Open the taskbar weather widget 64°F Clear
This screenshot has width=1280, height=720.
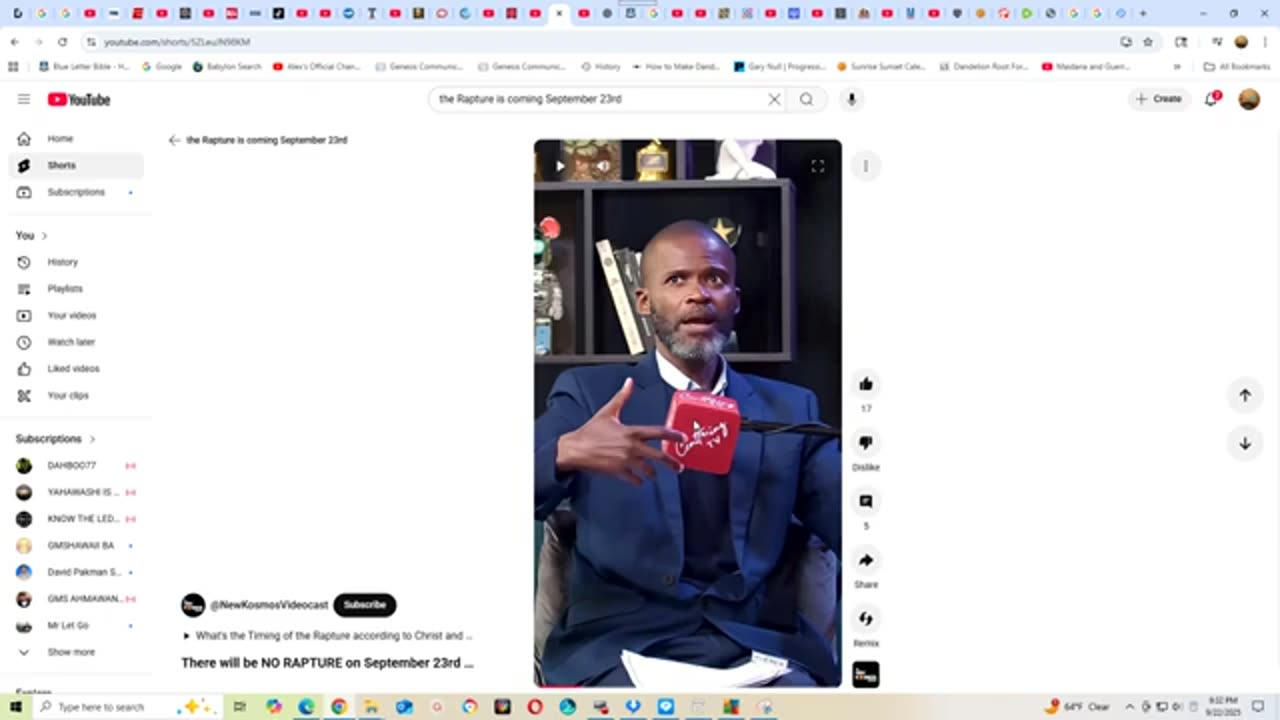tap(1077, 707)
